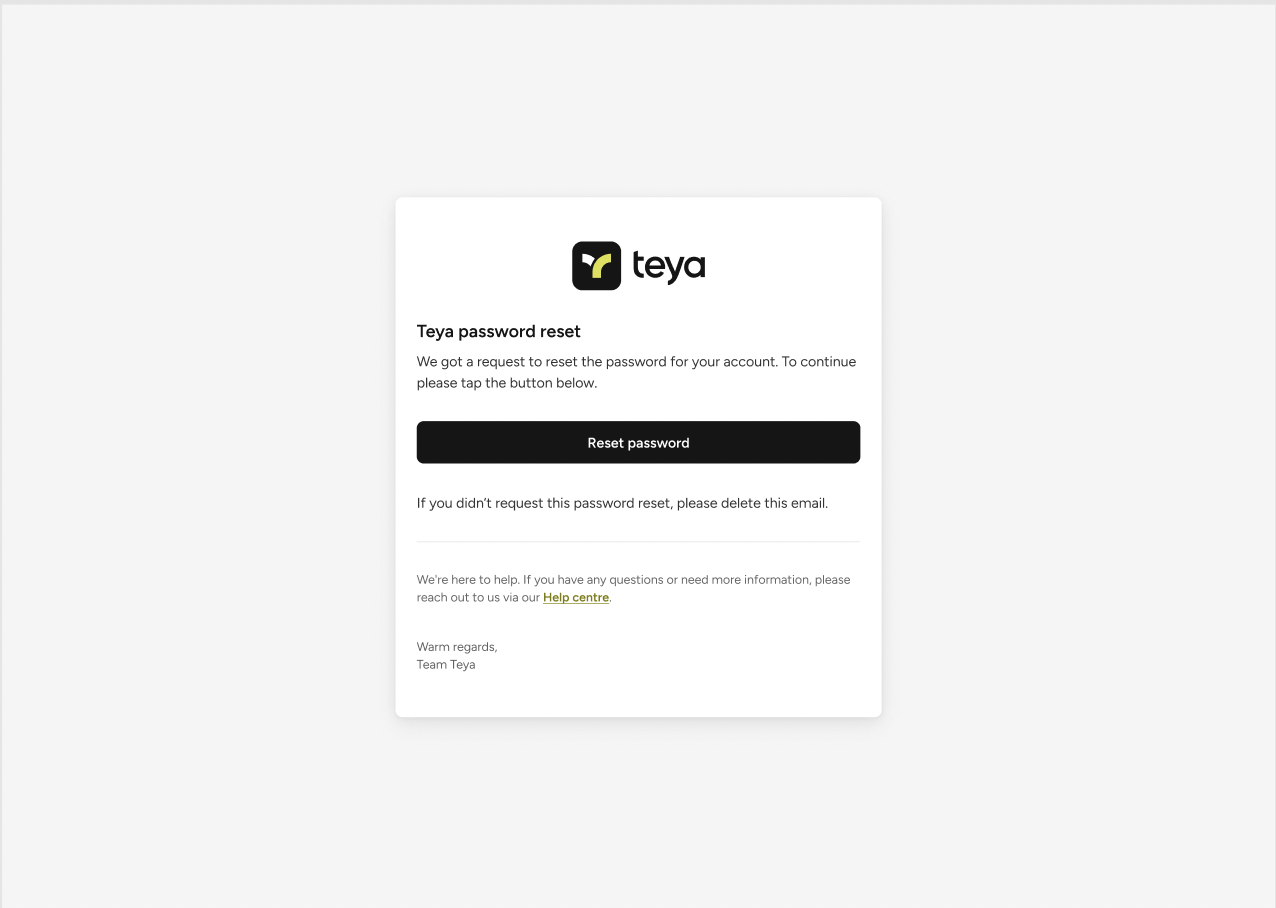The image size is (1276, 908).
Task: Click the 'delete this email' phrase
Action: pos(774,503)
